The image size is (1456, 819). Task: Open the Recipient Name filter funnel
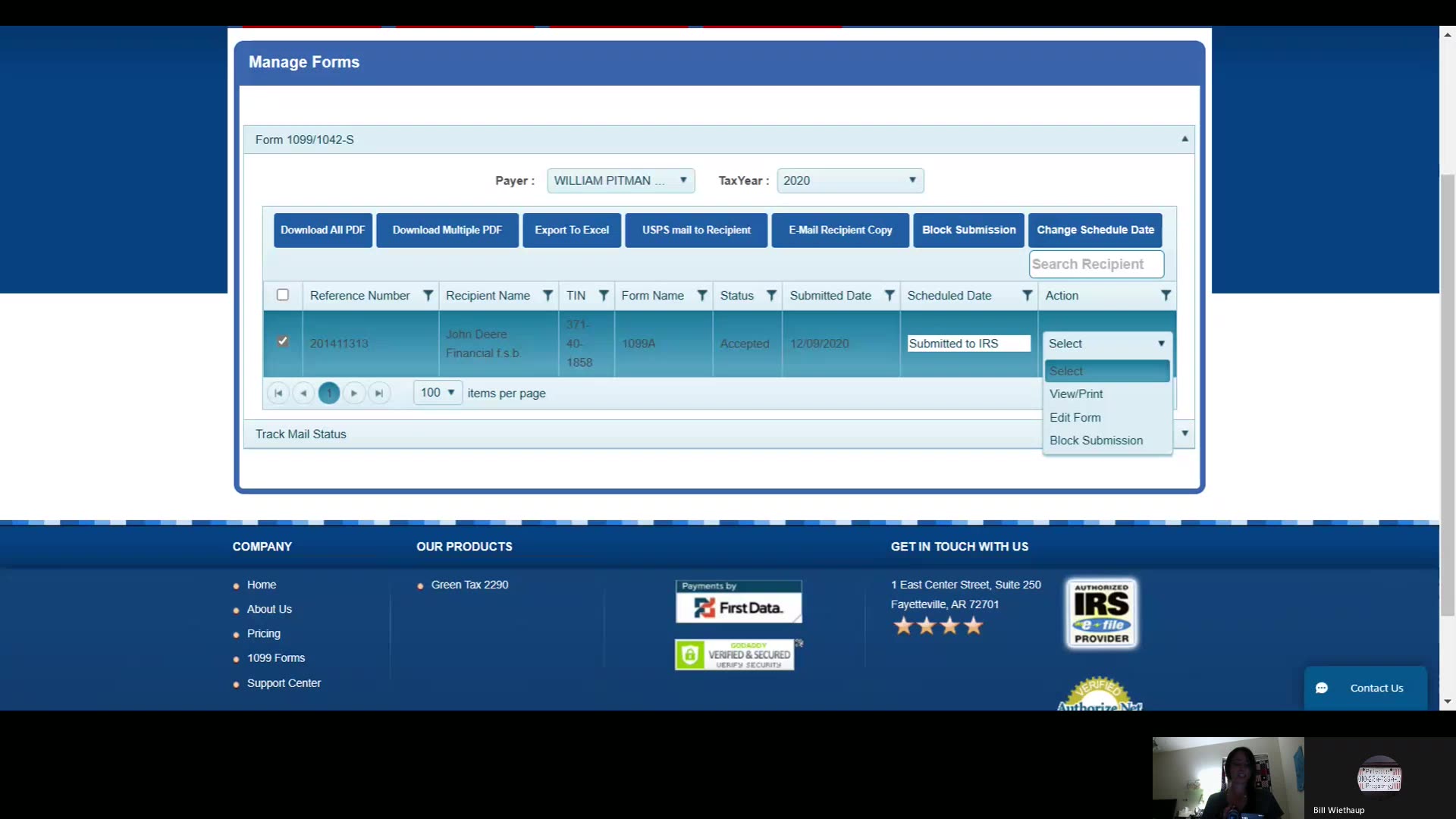click(548, 296)
